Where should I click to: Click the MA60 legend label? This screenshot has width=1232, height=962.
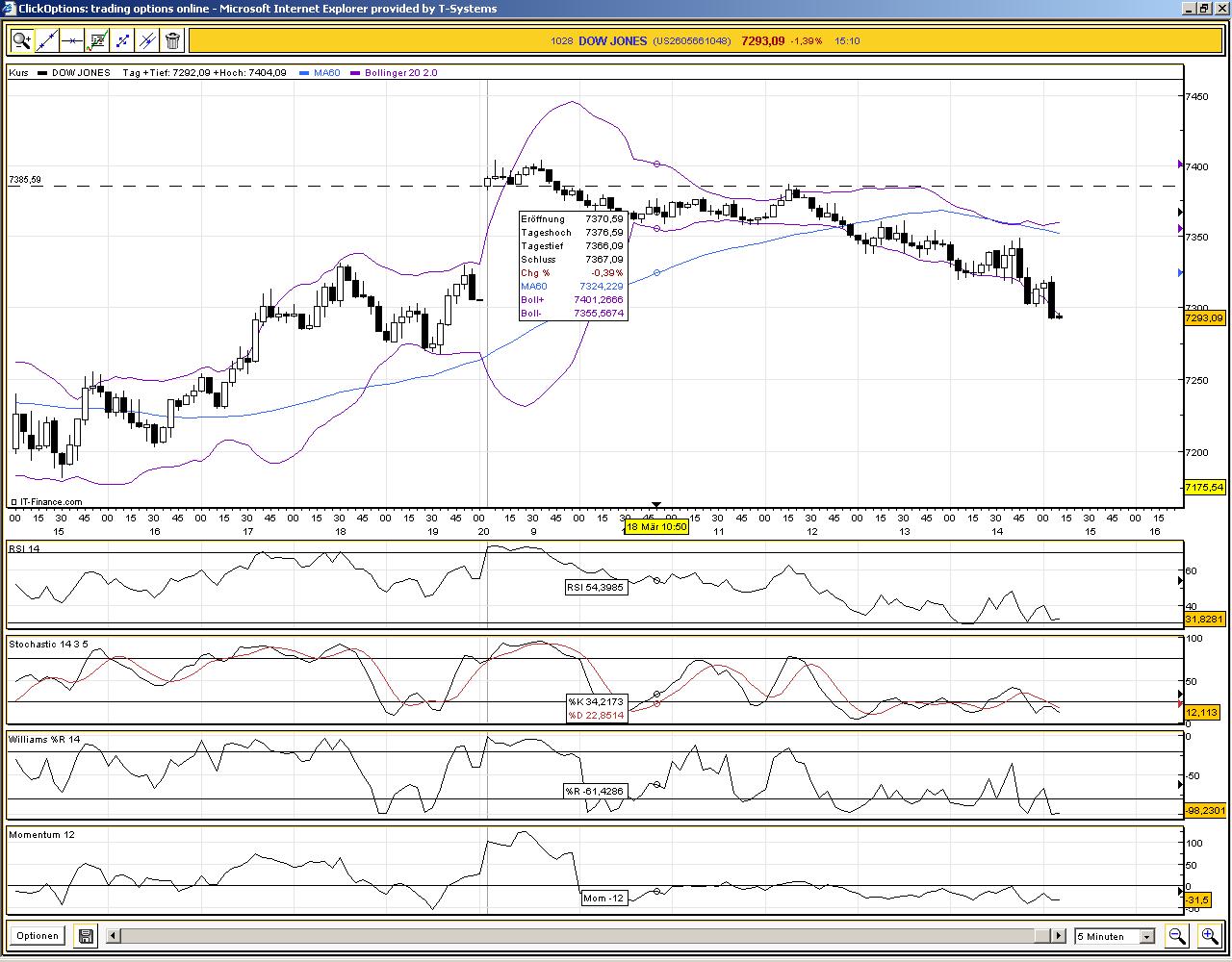pyautogui.click(x=327, y=73)
